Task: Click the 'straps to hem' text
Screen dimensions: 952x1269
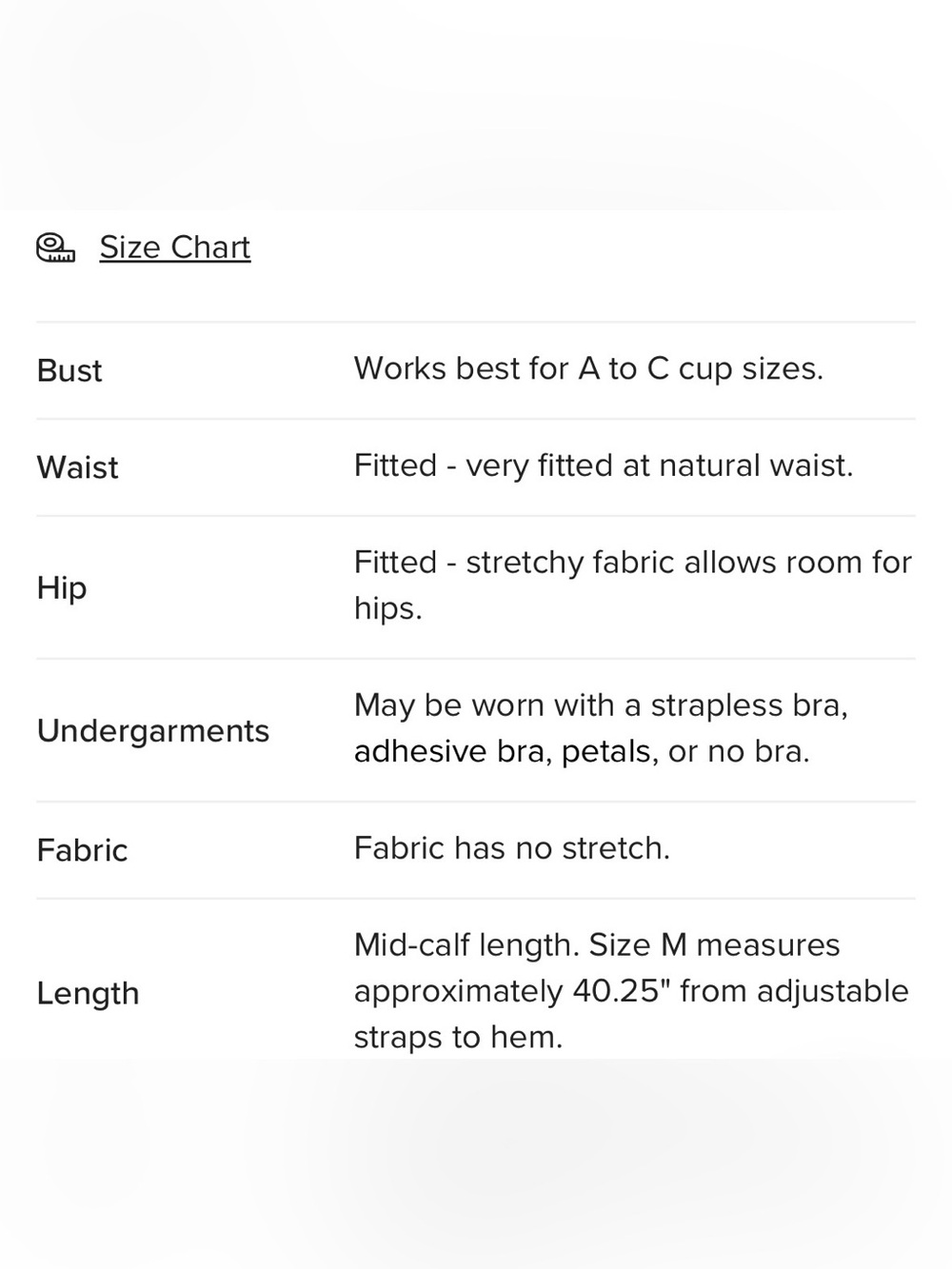Action: click(458, 1037)
